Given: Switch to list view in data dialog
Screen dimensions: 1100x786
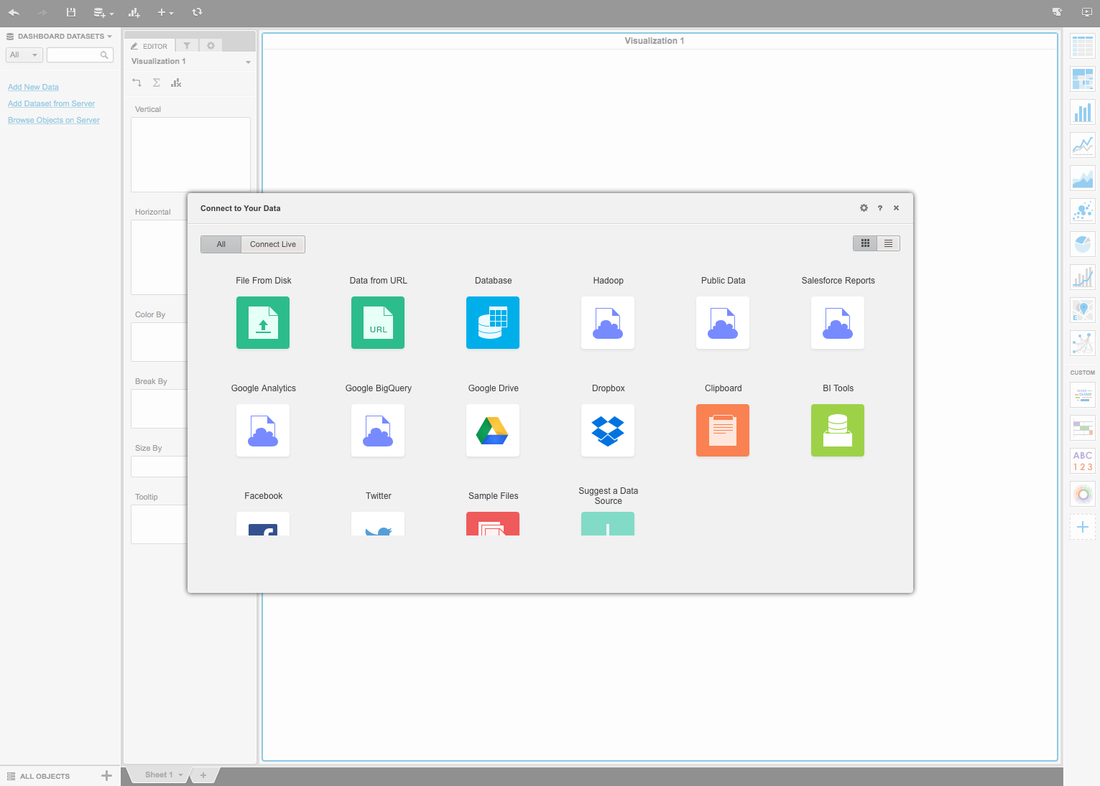Looking at the screenshot, I should pos(888,244).
